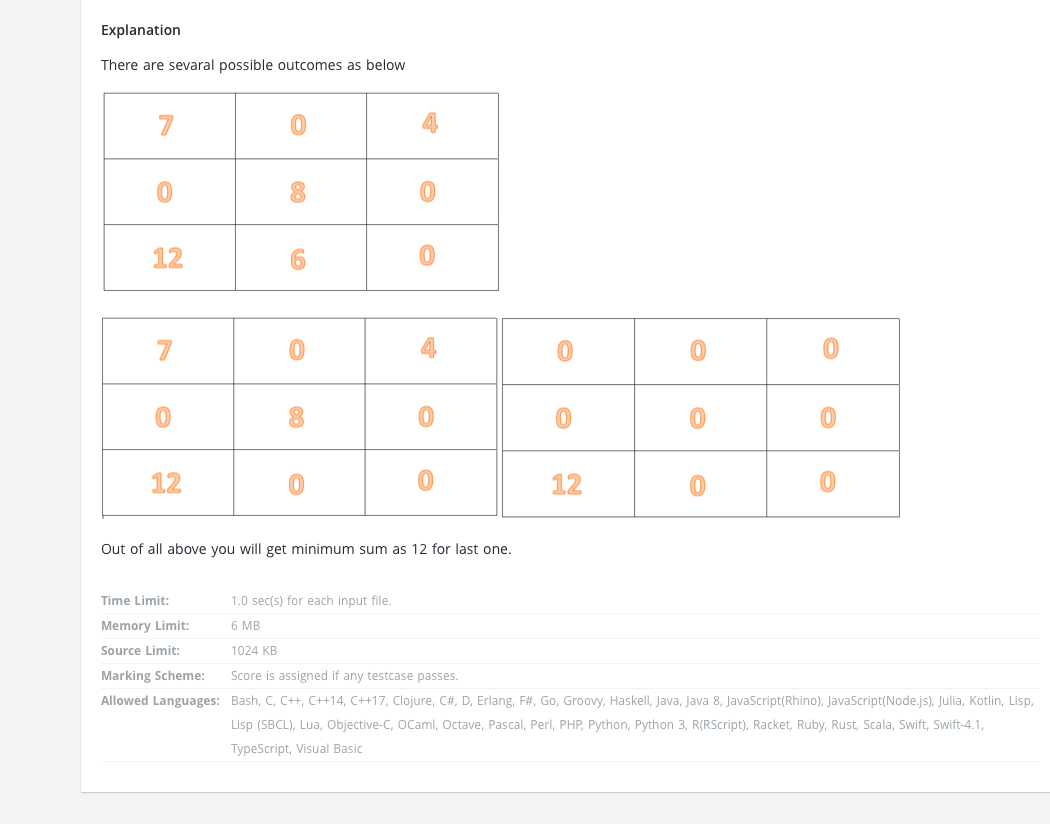Click the 8 cell in the topmost table
This screenshot has height=824, width=1050.
[x=301, y=191]
